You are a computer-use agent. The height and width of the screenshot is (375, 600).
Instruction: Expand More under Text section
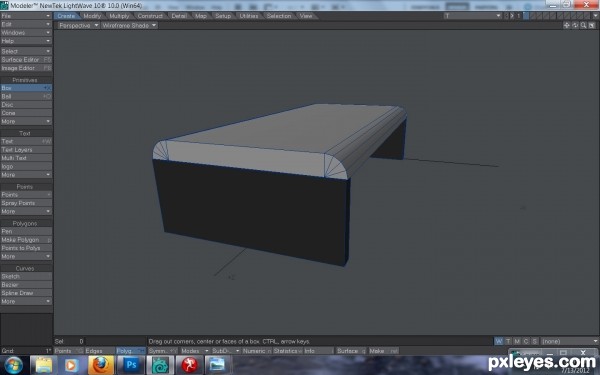coord(26,174)
